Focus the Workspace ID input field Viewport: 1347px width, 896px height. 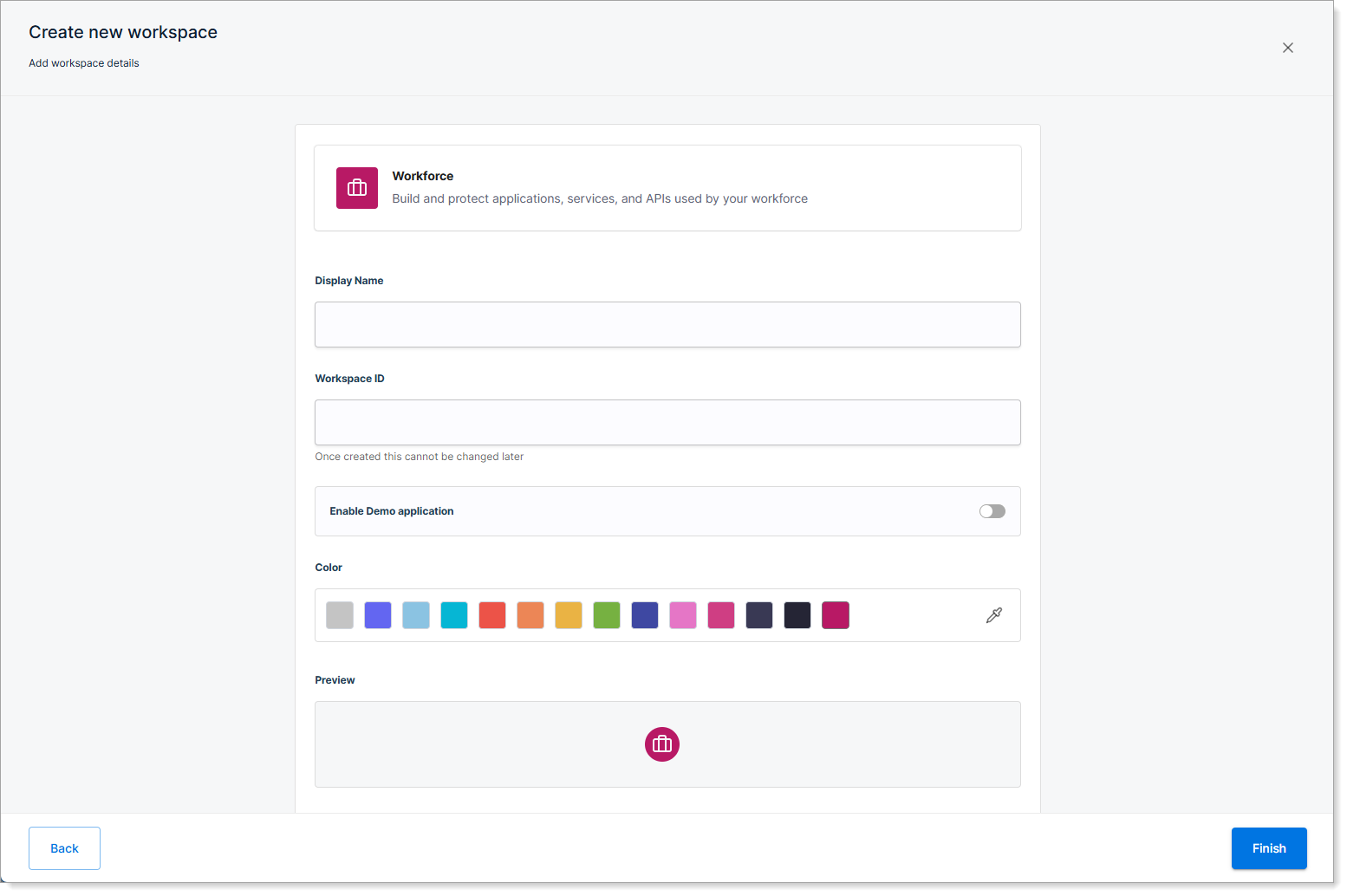pyautogui.click(x=667, y=422)
